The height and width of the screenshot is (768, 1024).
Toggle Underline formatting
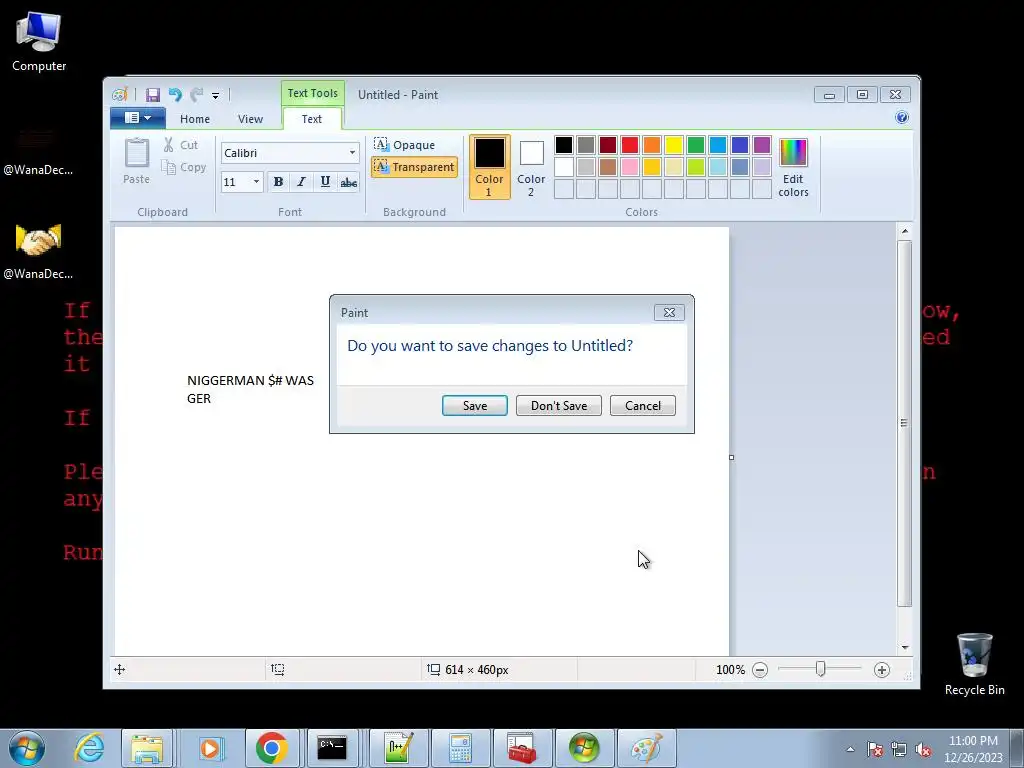pyautogui.click(x=325, y=182)
